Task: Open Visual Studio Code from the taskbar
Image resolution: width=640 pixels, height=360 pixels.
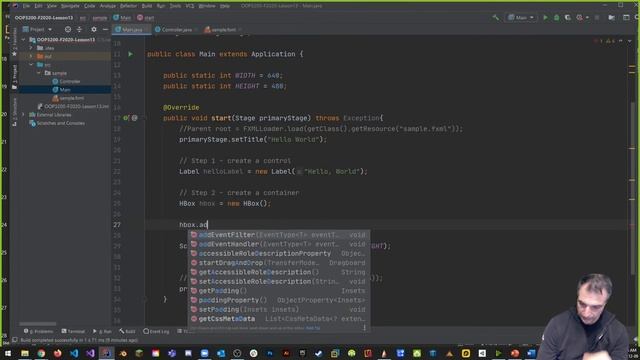Action: click(x=74, y=353)
